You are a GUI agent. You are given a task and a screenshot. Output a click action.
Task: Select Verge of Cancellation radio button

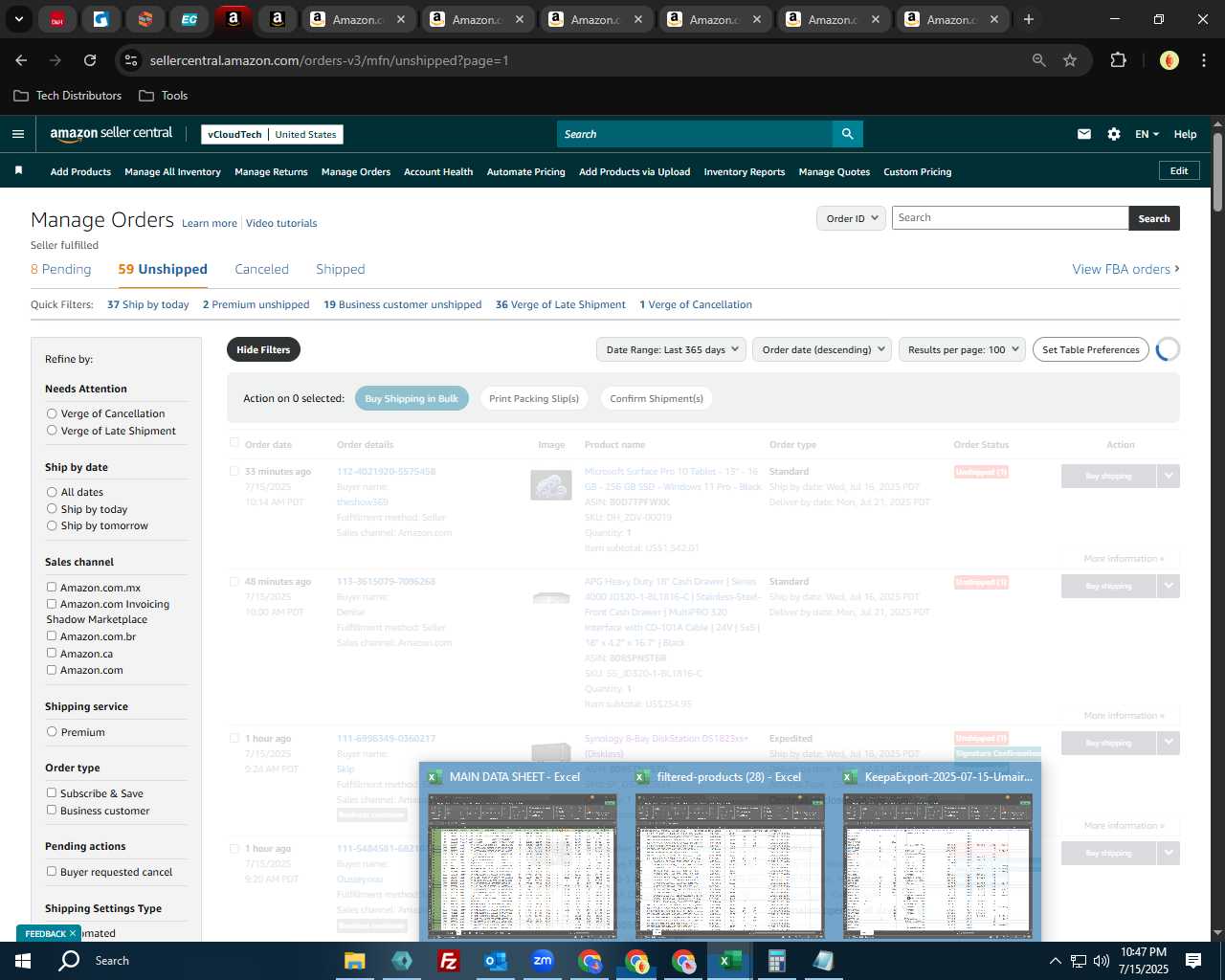click(x=52, y=413)
